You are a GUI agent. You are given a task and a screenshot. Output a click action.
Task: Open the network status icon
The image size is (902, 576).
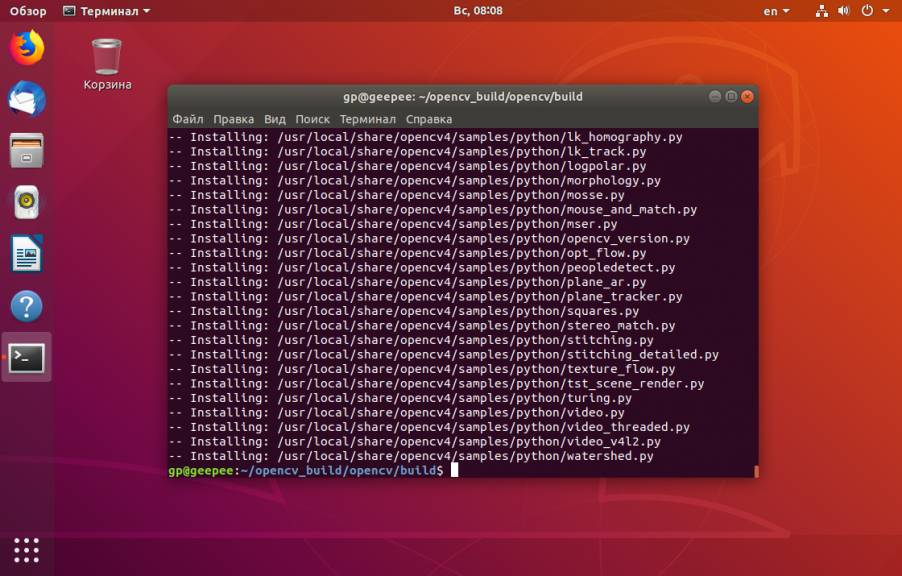(821, 11)
